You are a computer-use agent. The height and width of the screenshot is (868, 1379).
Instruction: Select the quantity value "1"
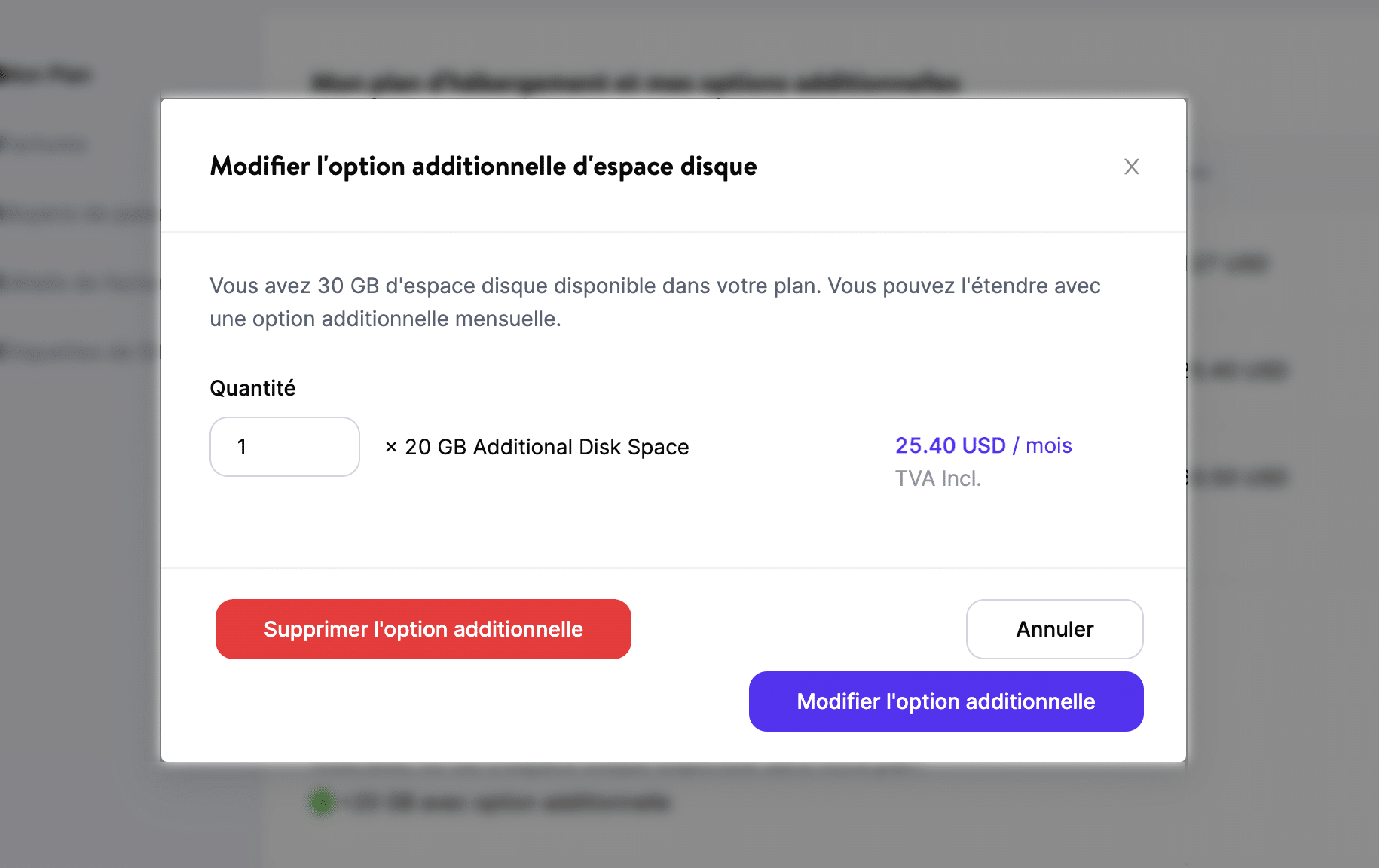pyautogui.click(x=243, y=447)
